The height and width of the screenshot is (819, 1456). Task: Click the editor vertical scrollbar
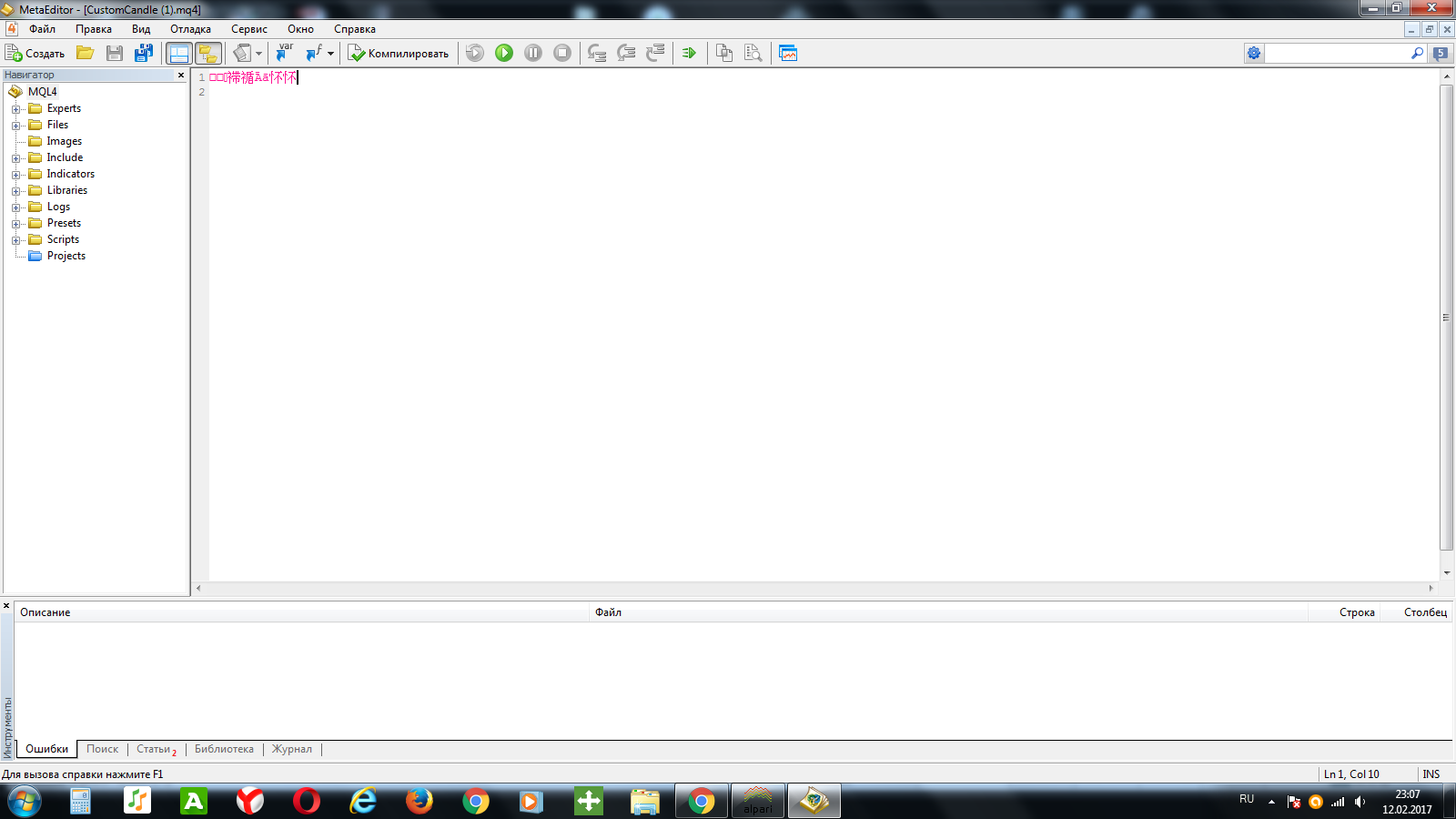pyautogui.click(x=1446, y=318)
